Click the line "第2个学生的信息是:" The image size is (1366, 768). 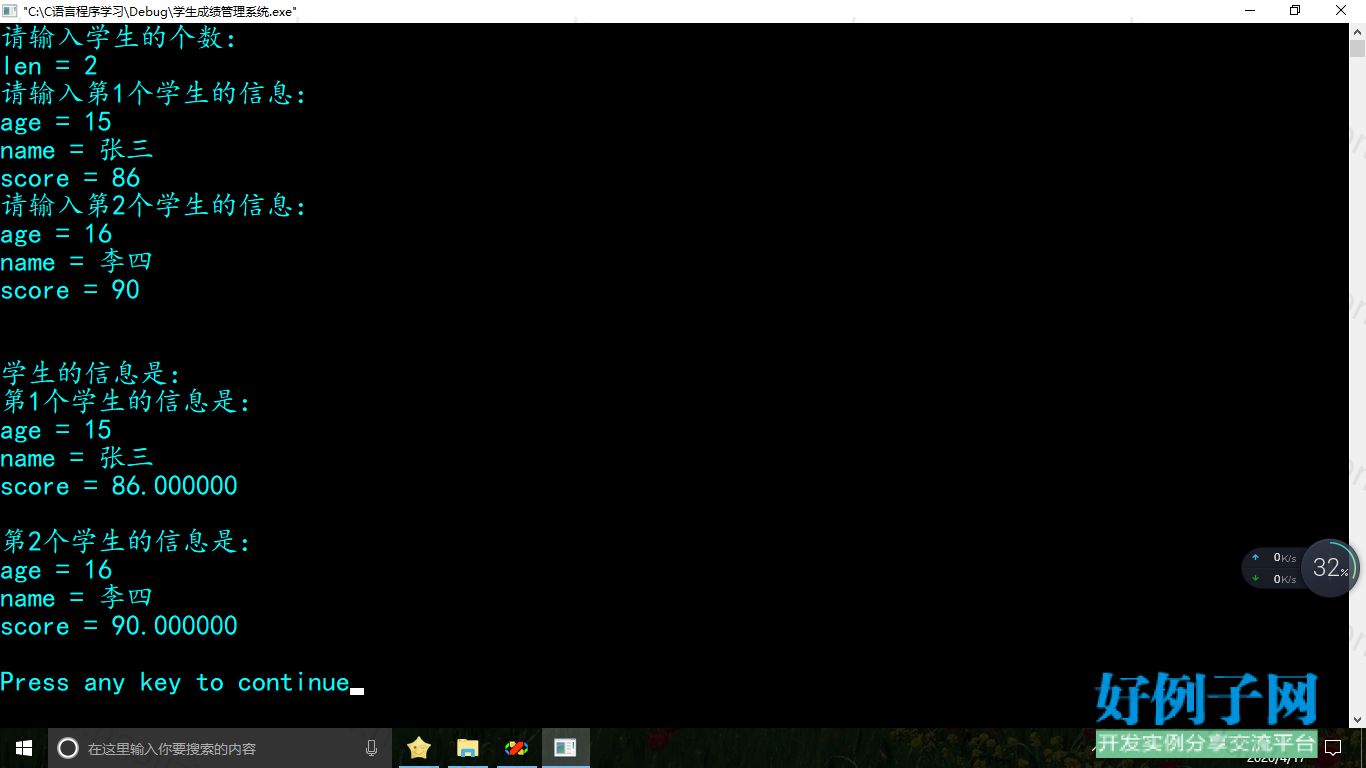tap(126, 542)
